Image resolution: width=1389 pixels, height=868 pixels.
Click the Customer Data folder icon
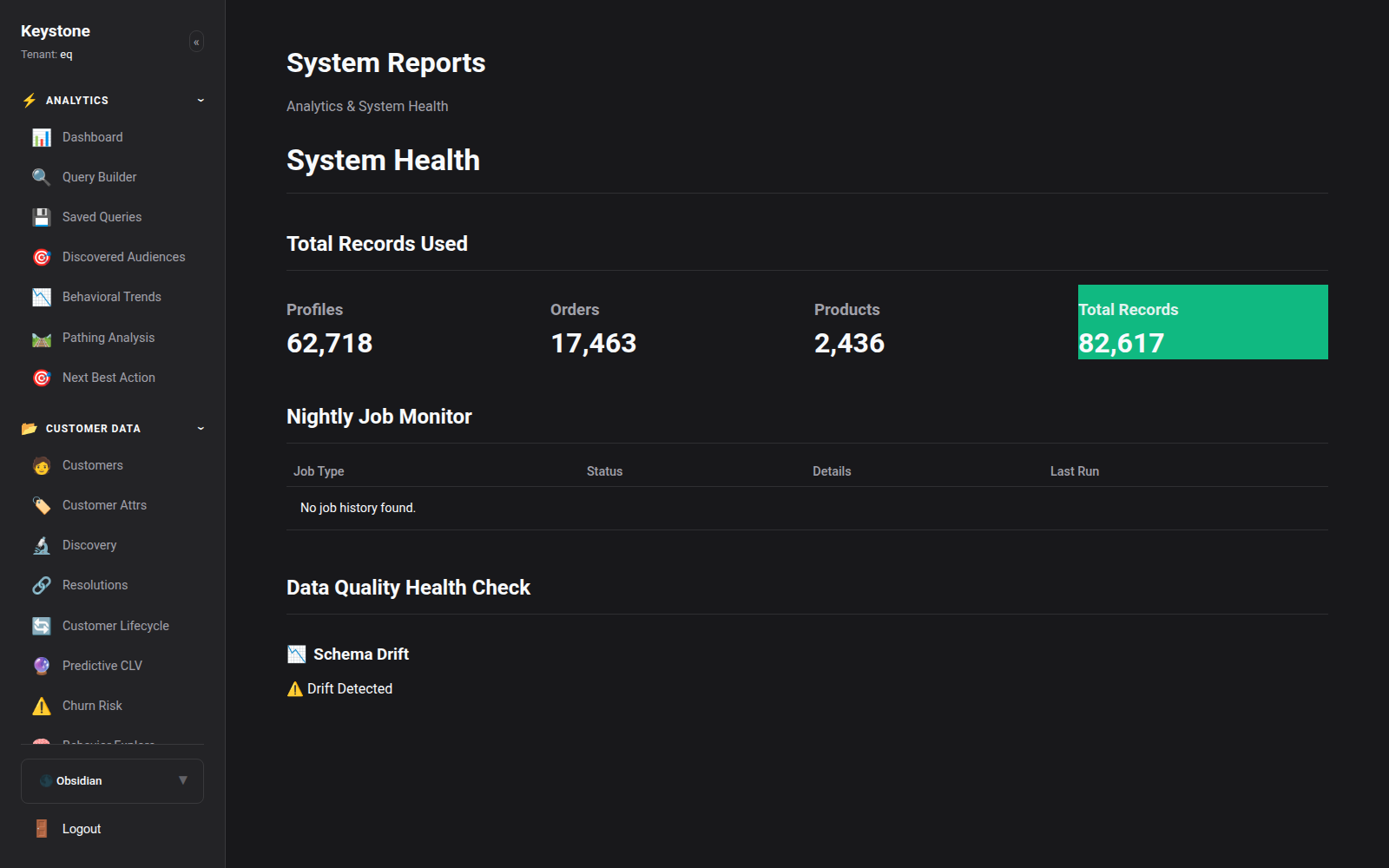(x=30, y=428)
